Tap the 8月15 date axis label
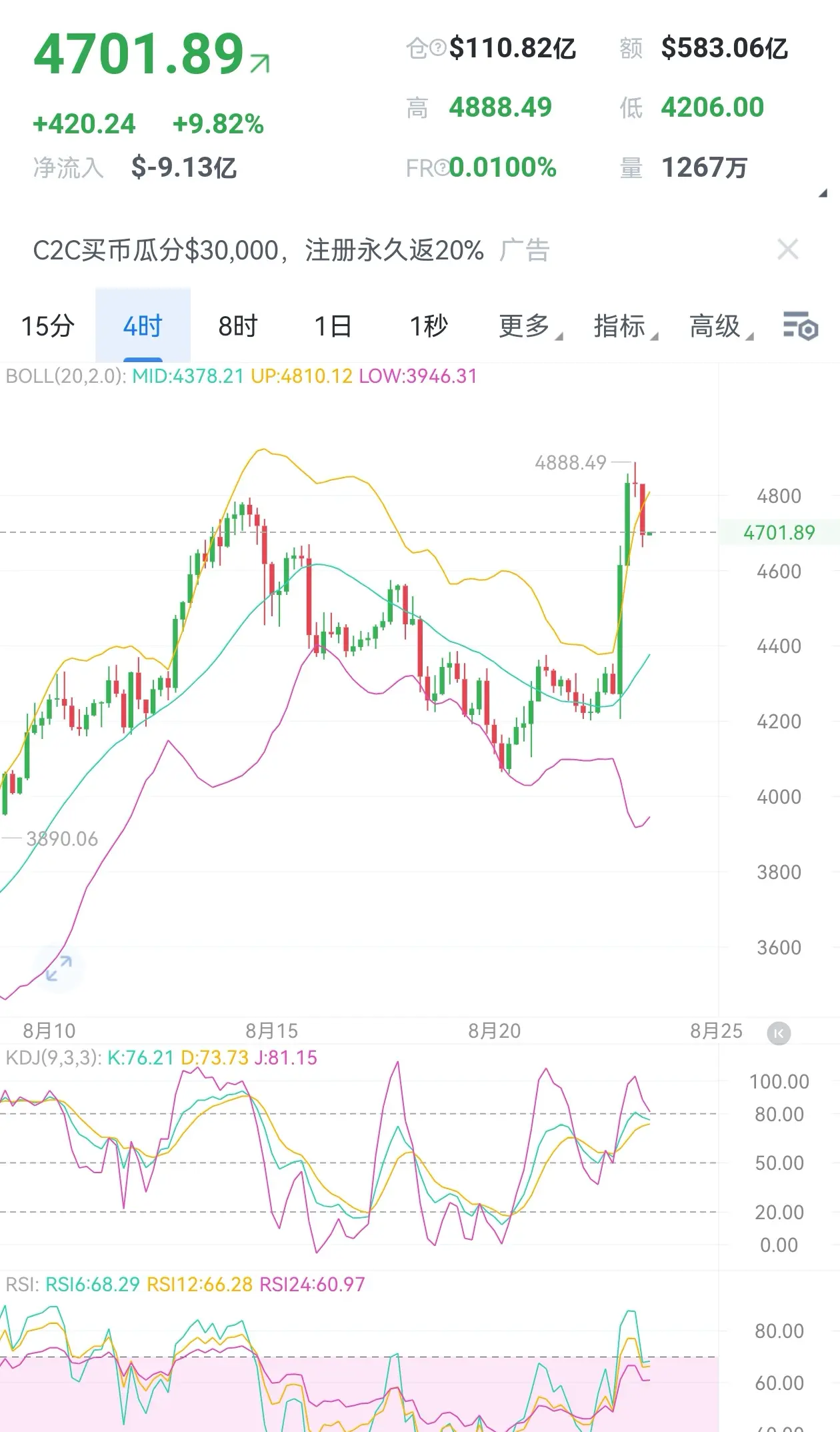840x1432 pixels. pos(272,1031)
